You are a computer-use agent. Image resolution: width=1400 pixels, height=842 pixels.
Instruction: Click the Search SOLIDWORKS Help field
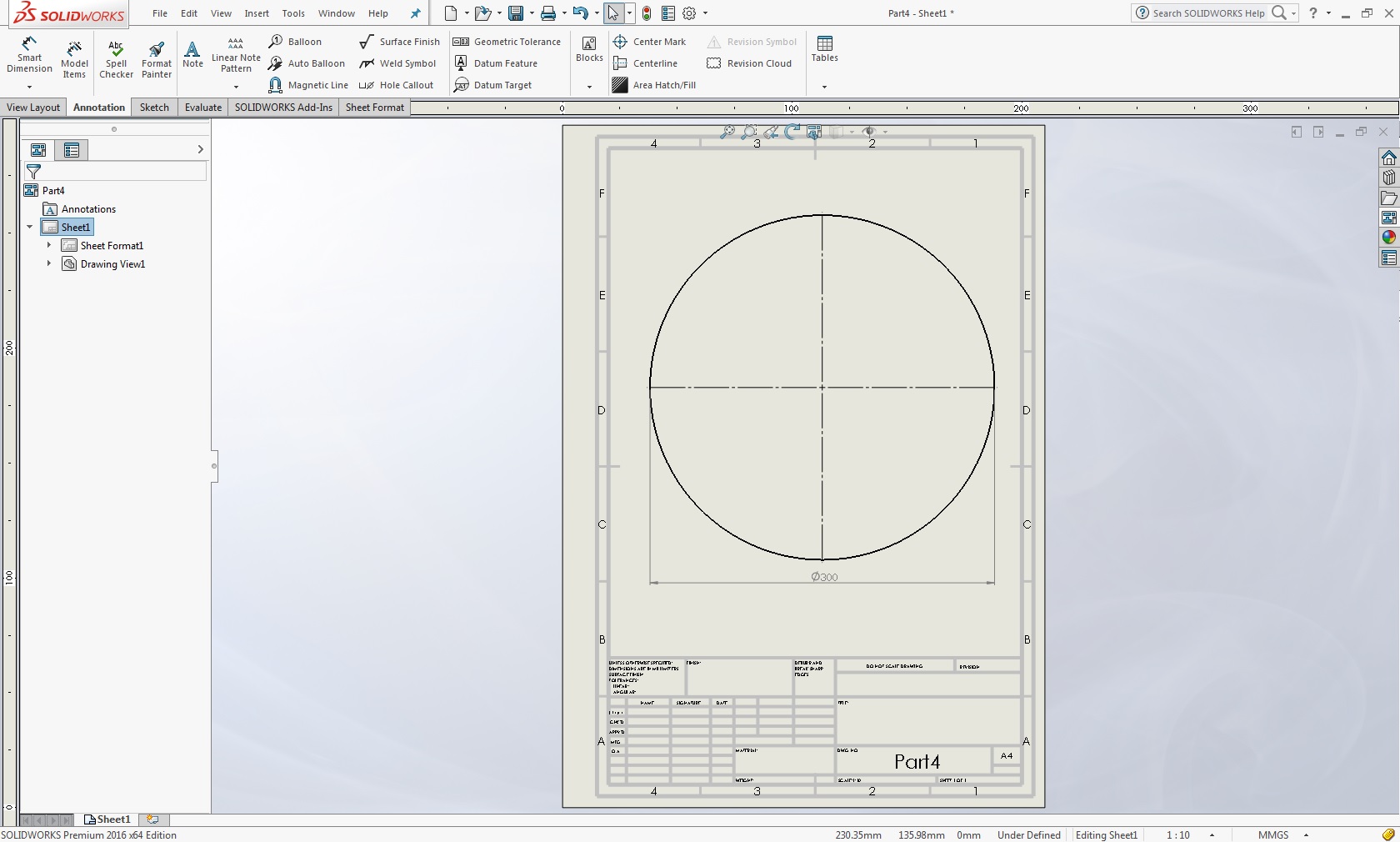1208,13
